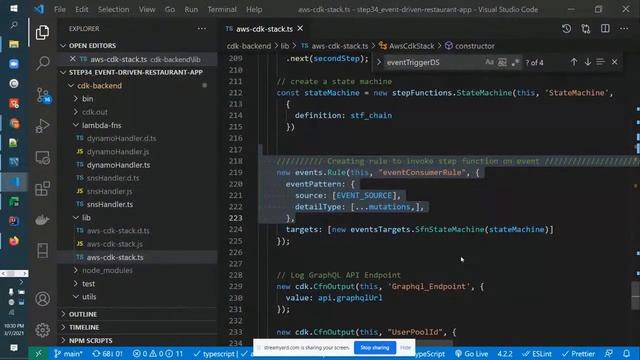This screenshot has height=360, width=640.
Task: Open the Docker view in activity bar
Action: (x=42, y=220)
